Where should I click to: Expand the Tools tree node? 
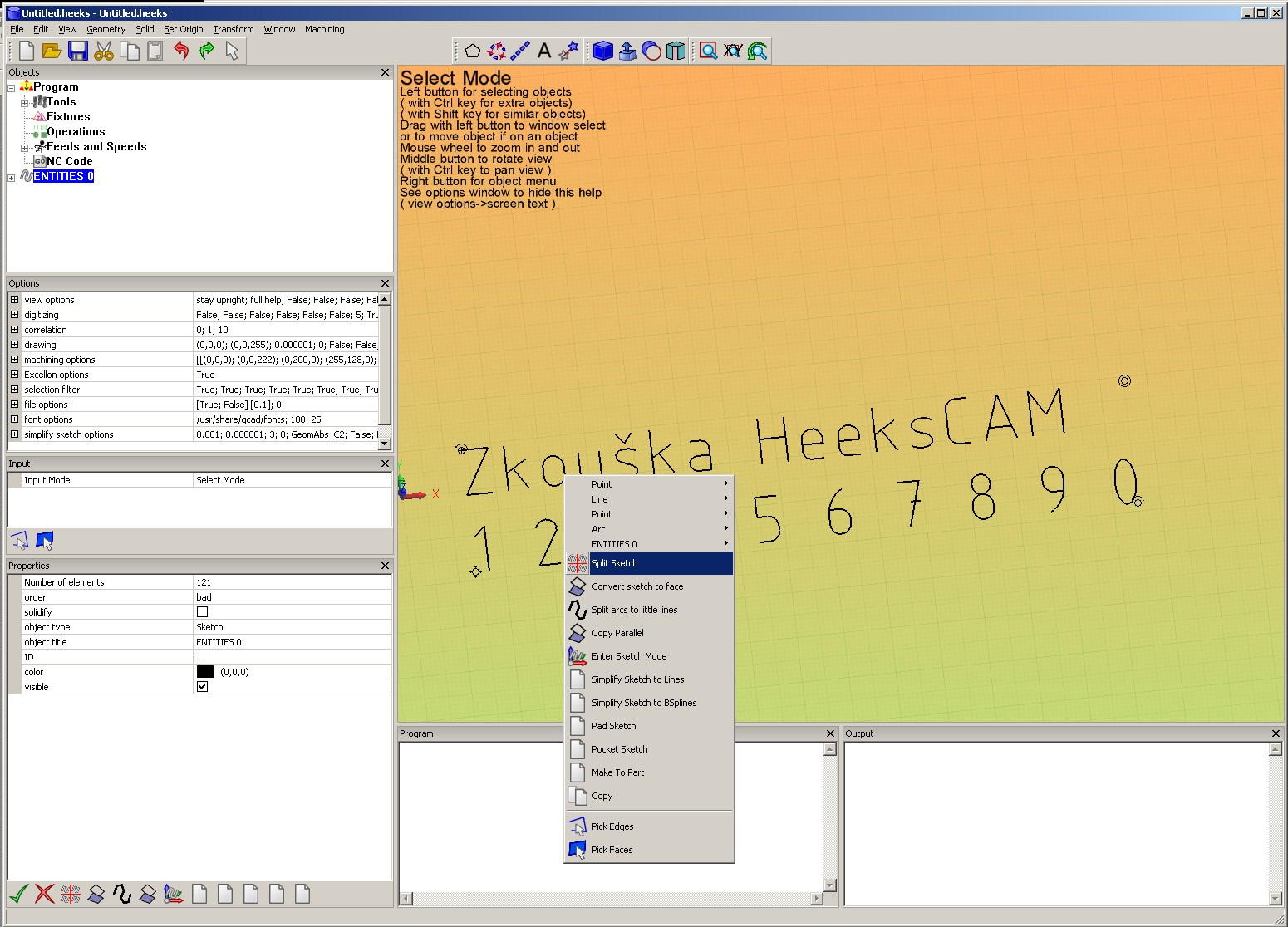click(x=25, y=102)
